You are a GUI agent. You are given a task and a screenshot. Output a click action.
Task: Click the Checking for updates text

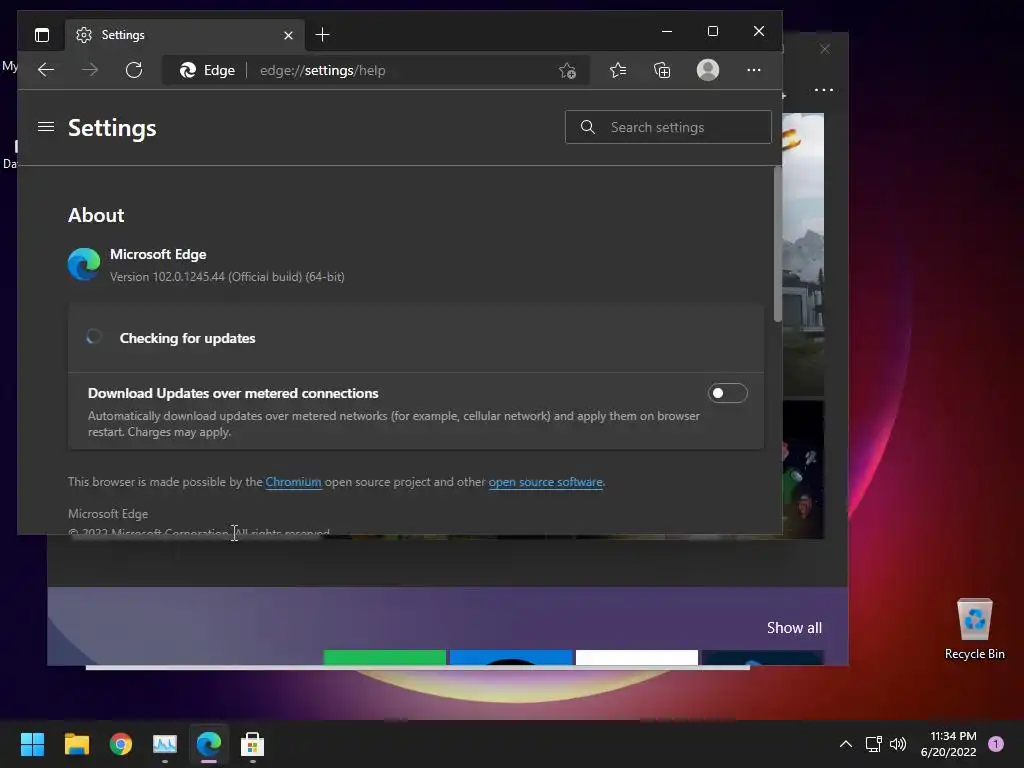(187, 338)
